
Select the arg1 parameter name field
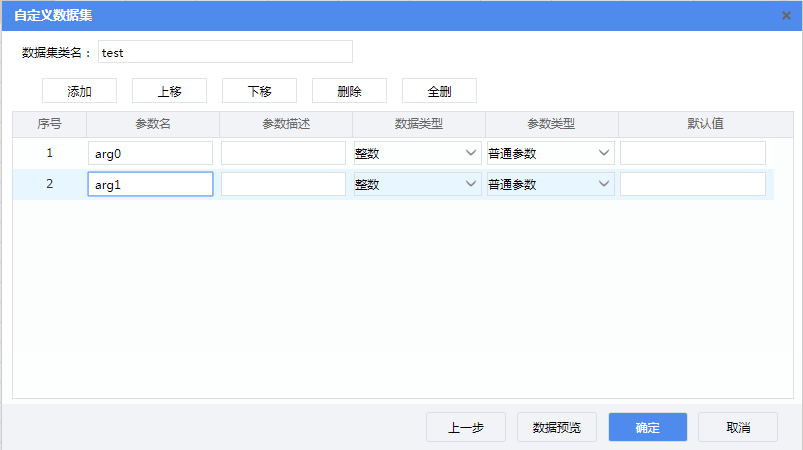click(x=150, y=184)
